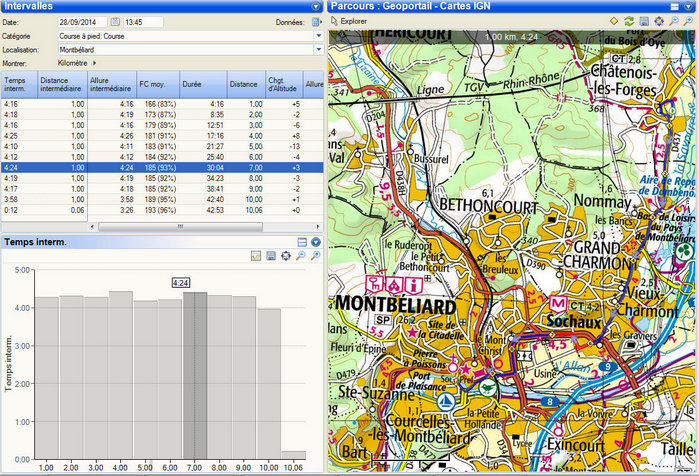The height and width of the screenshot is (476, 699).
Task: Sort by Durée column header
Action: pyautogui.click(x=203, y=84)
